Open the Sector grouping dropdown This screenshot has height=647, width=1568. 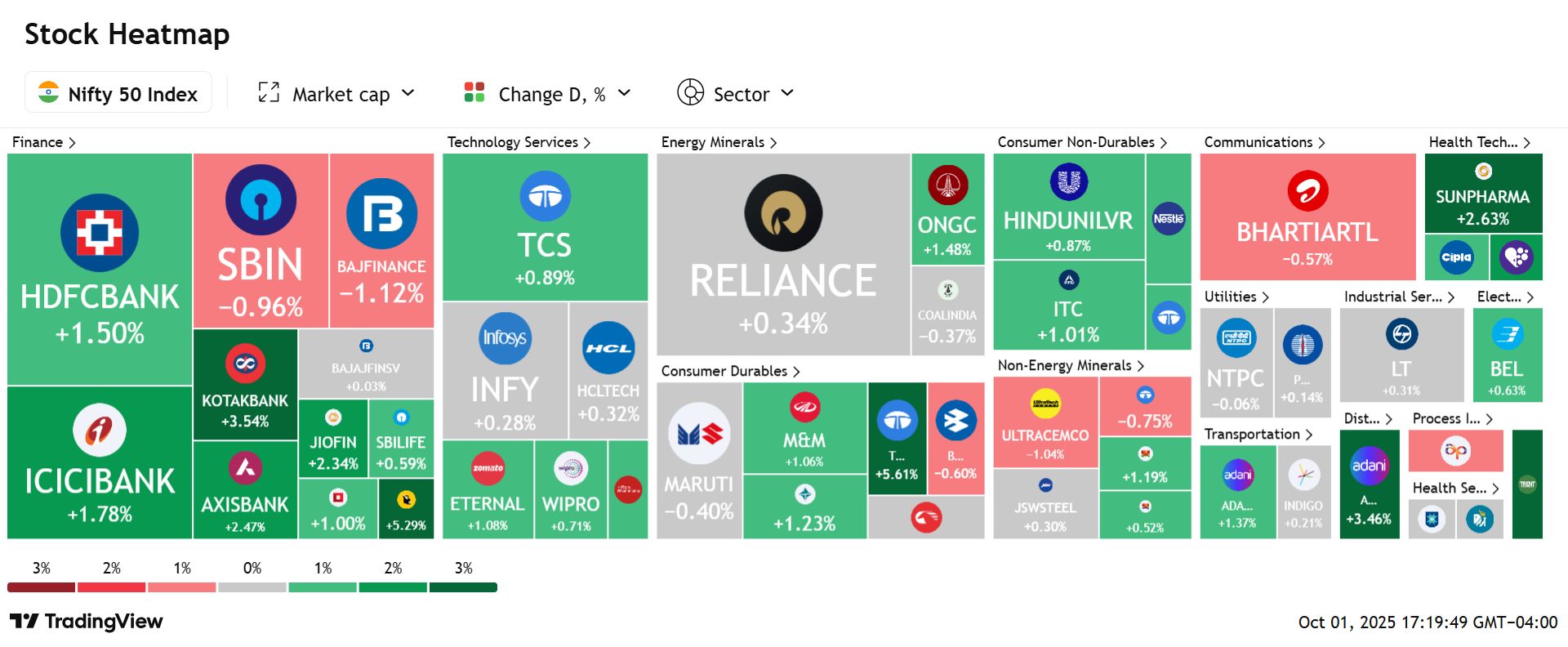[736, 93]
